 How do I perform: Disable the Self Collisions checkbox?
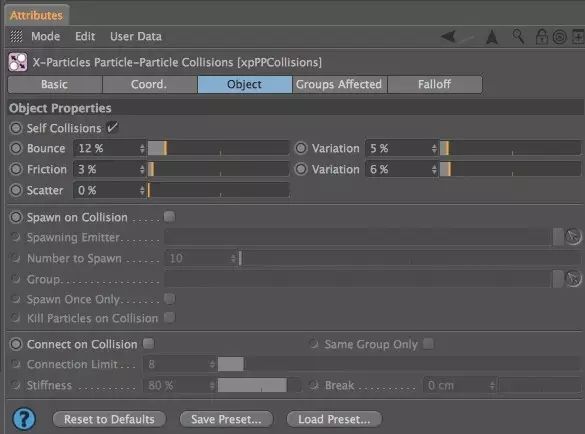tap(112, 128)
